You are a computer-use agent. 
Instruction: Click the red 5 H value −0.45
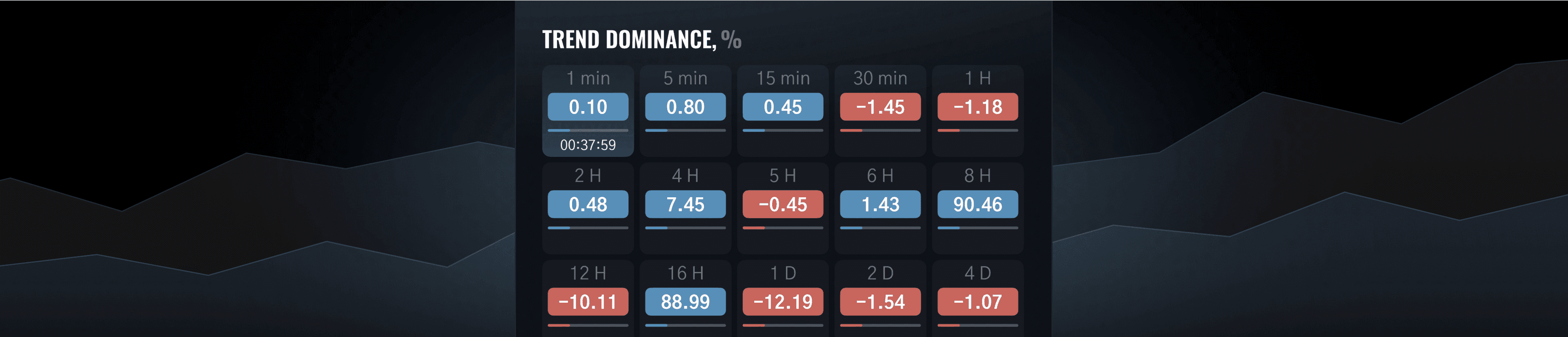tap(783, 204)
